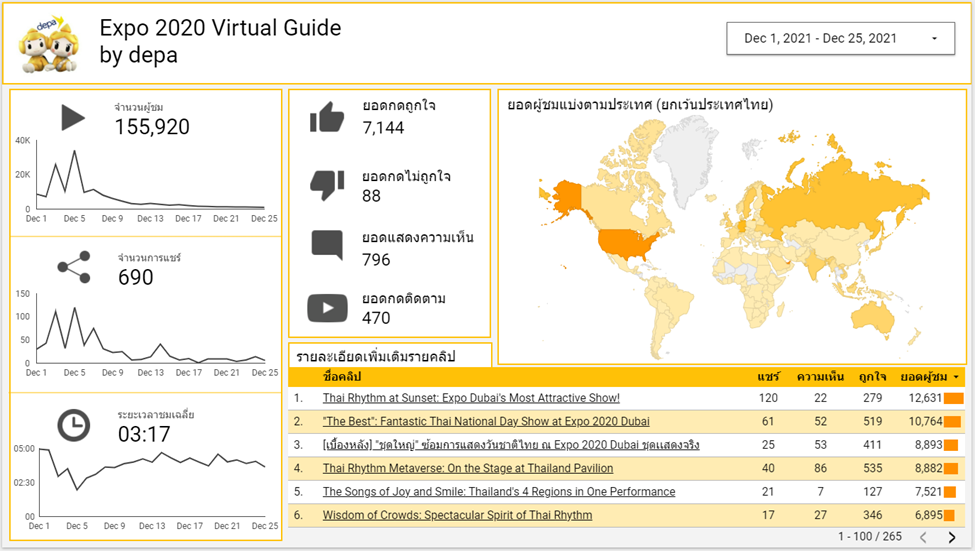Image resolution: width=975 pixels, height=551 pixels.
Task: Click the YouTube subscribe icon
Action: coord(327,308)
